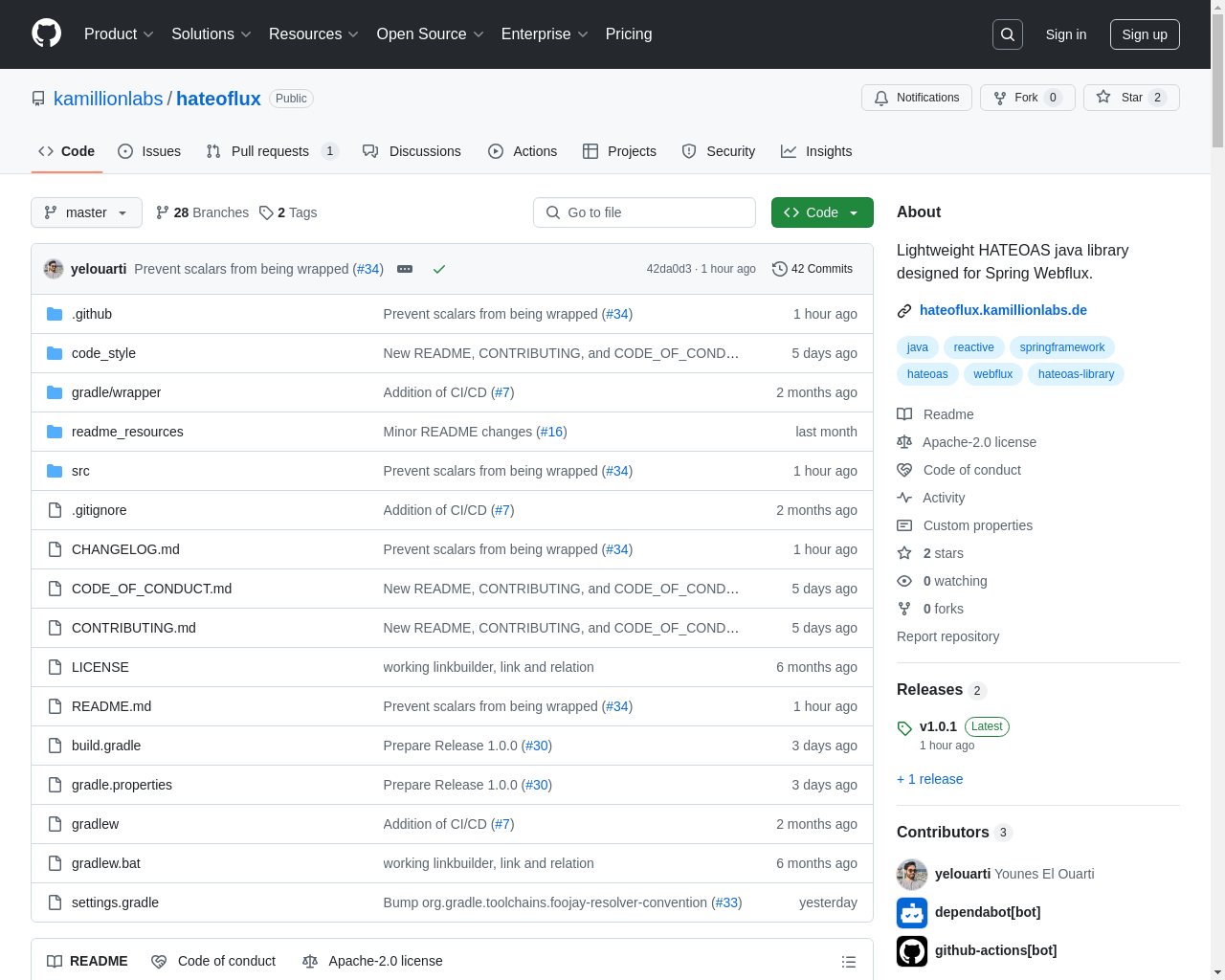
Task: Select the java topic tag
Action: tap(918, 347)
